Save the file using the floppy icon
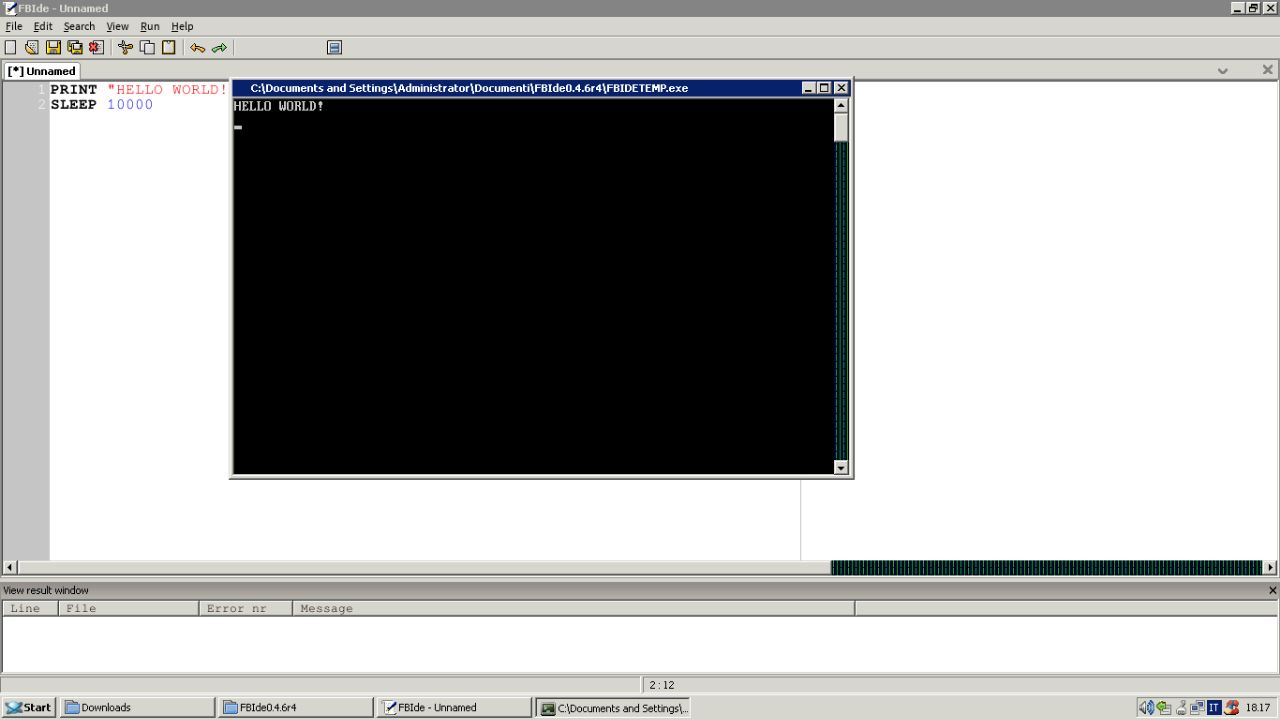 53,47
